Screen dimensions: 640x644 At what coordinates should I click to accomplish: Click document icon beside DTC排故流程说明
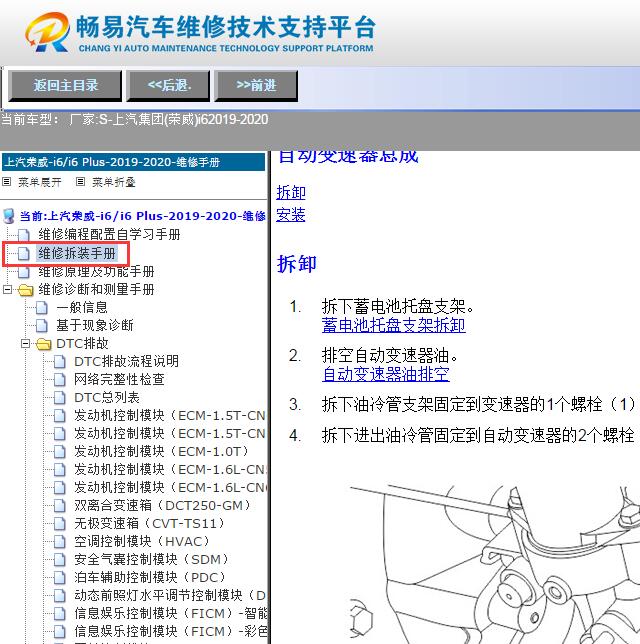(x=60, y=361)
